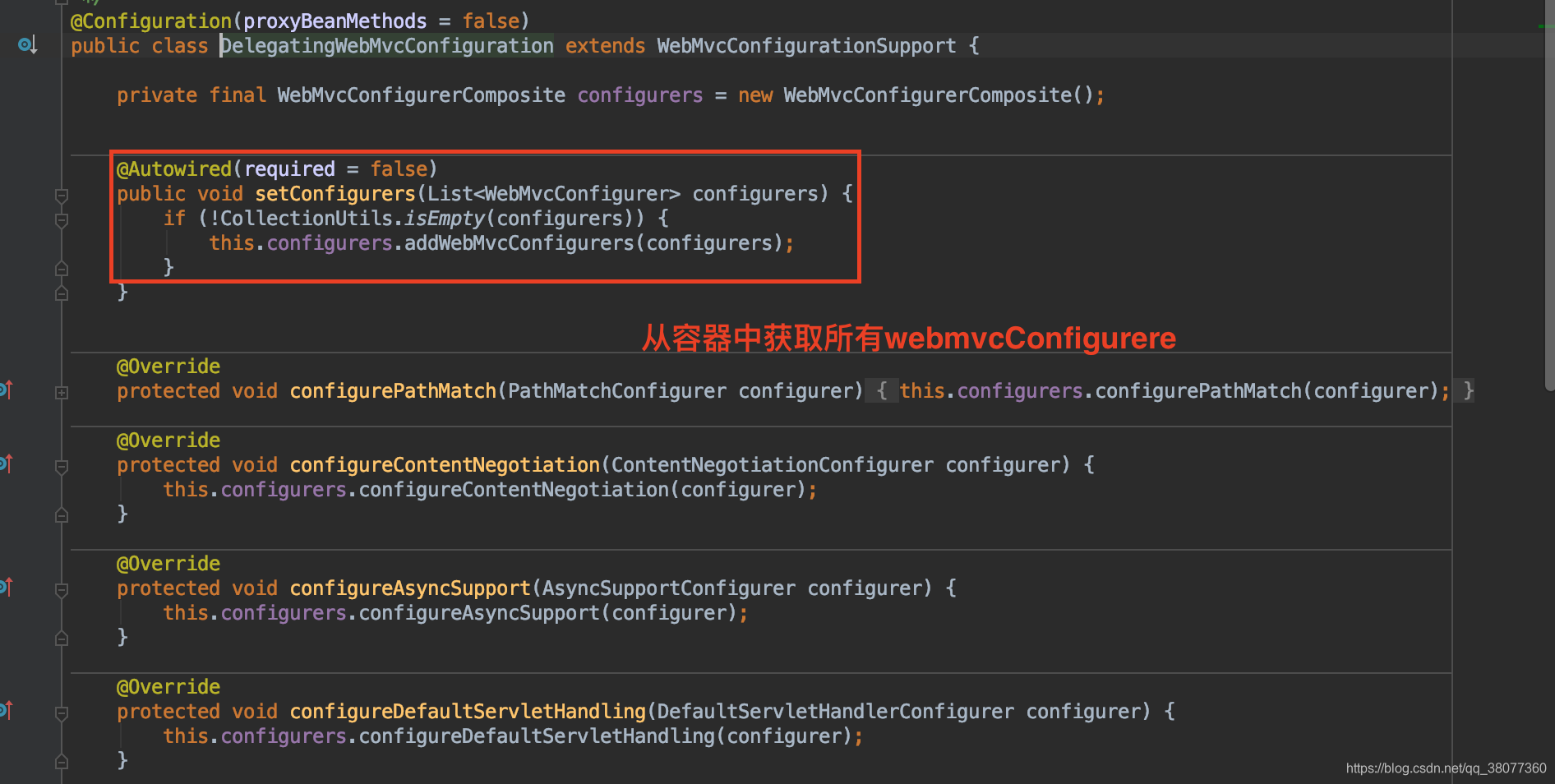Click the configurePathMatch method declaration name

pyautogui.click(x=393, y=391)
